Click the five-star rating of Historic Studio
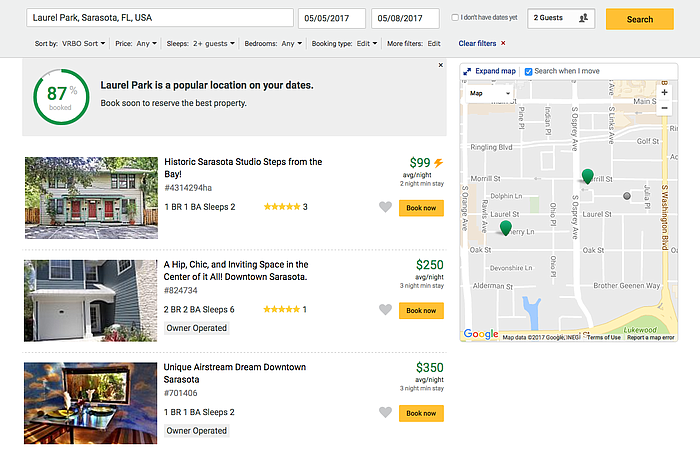Screen dimensions: 700x460 282,207
